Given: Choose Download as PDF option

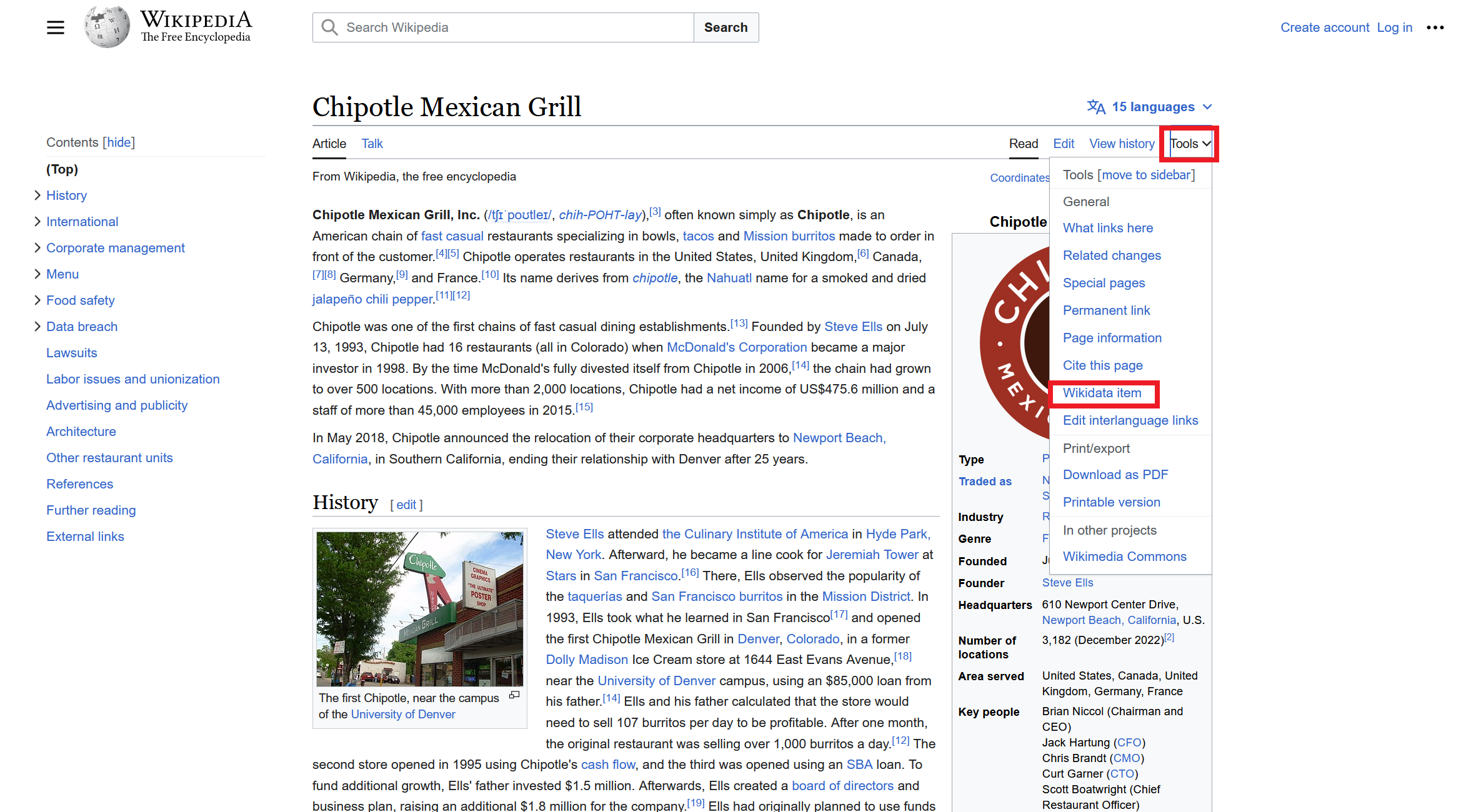Looking at the screenshot, I should (x=1115, y=475).
